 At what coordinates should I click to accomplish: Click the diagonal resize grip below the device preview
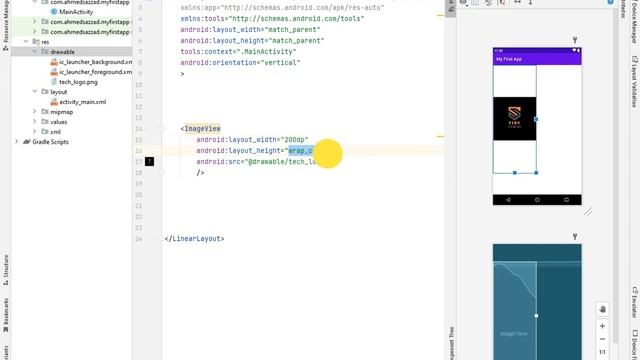[x=588, y=211]
